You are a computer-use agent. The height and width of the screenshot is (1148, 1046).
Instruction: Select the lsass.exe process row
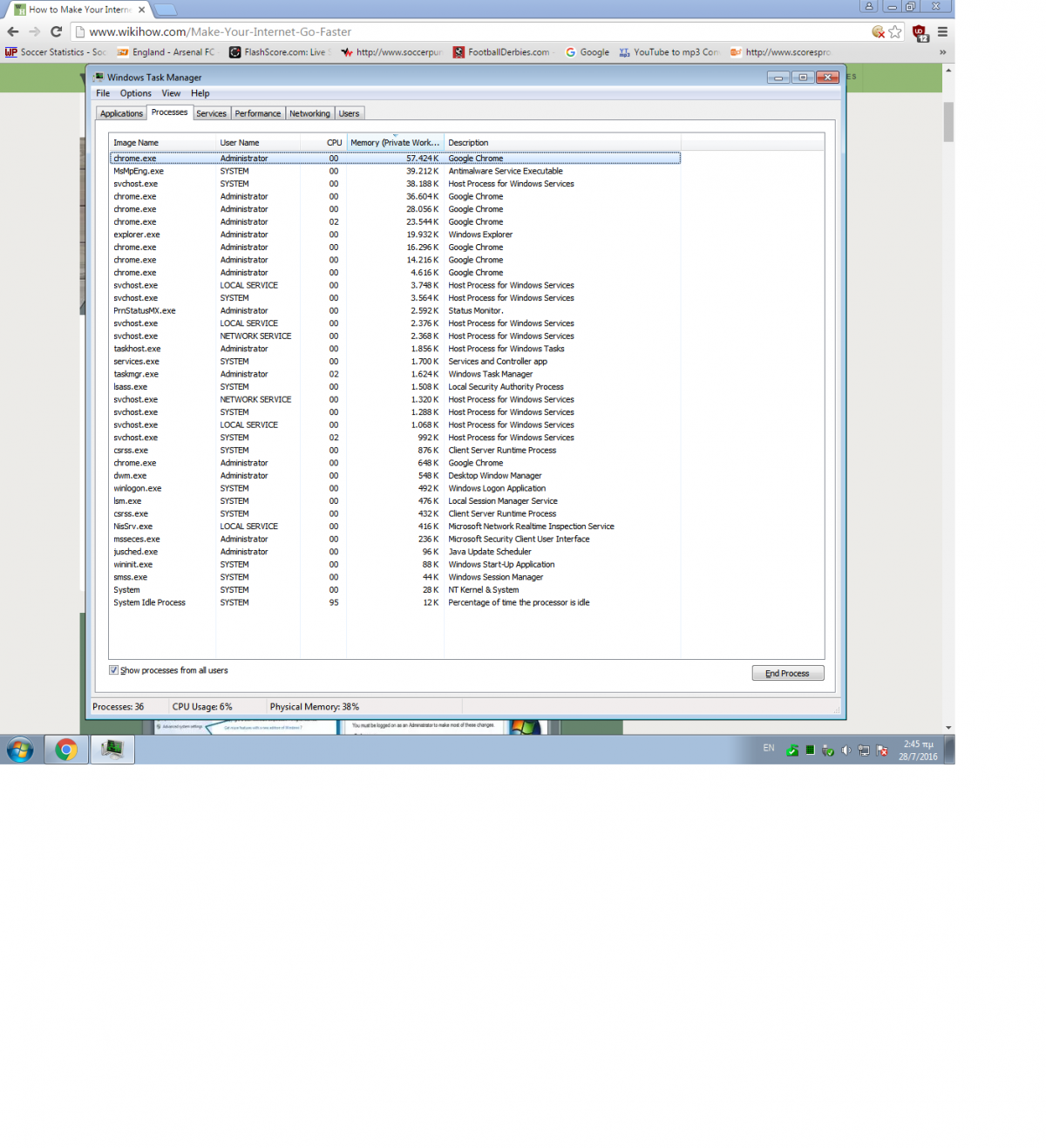[395, 387]
